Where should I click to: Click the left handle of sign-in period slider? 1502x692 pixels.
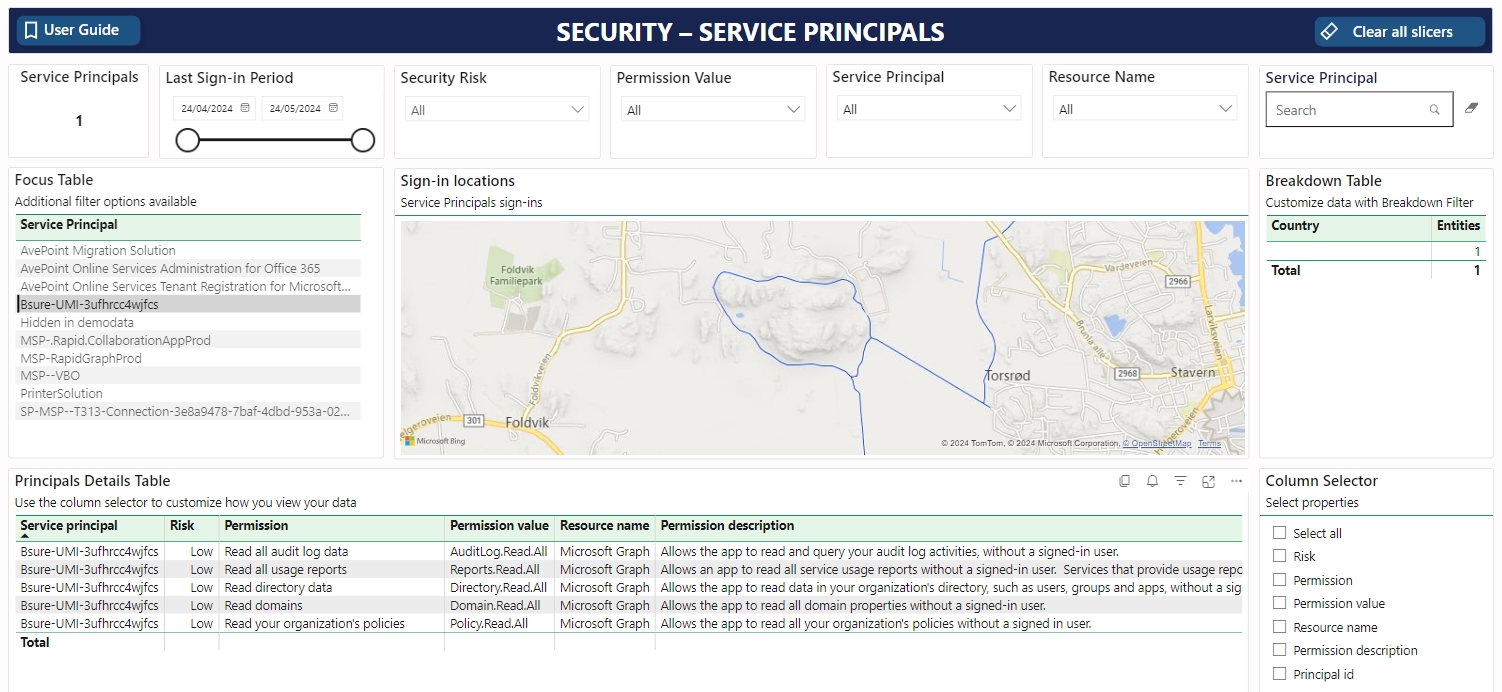[x=188, y=140]
